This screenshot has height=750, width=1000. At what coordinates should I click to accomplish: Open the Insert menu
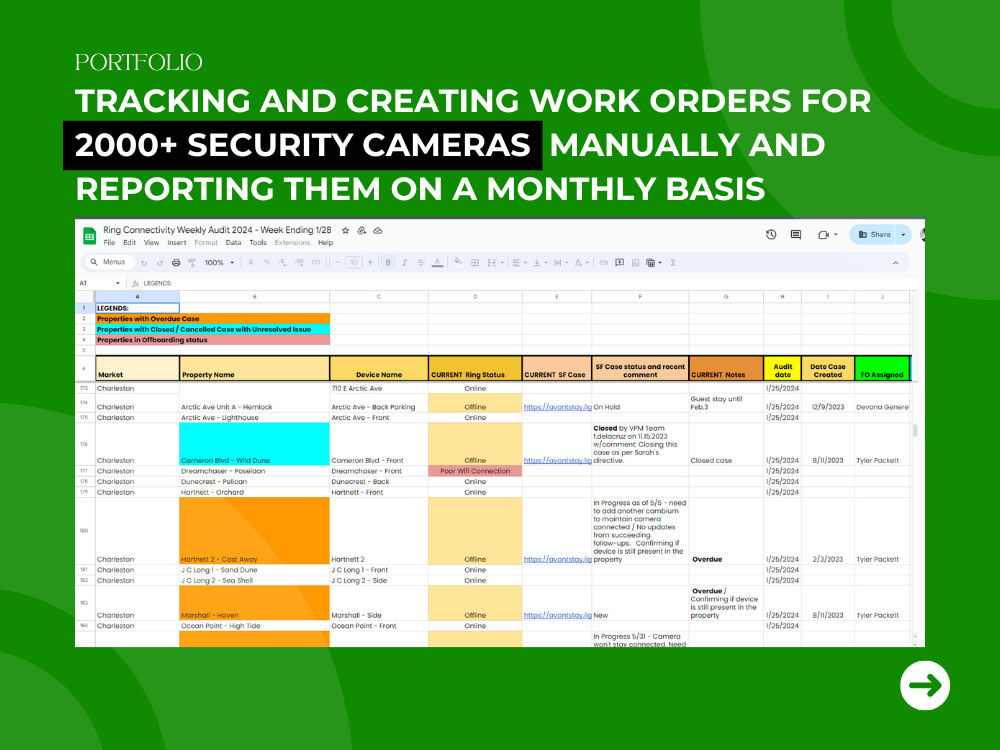177,243
